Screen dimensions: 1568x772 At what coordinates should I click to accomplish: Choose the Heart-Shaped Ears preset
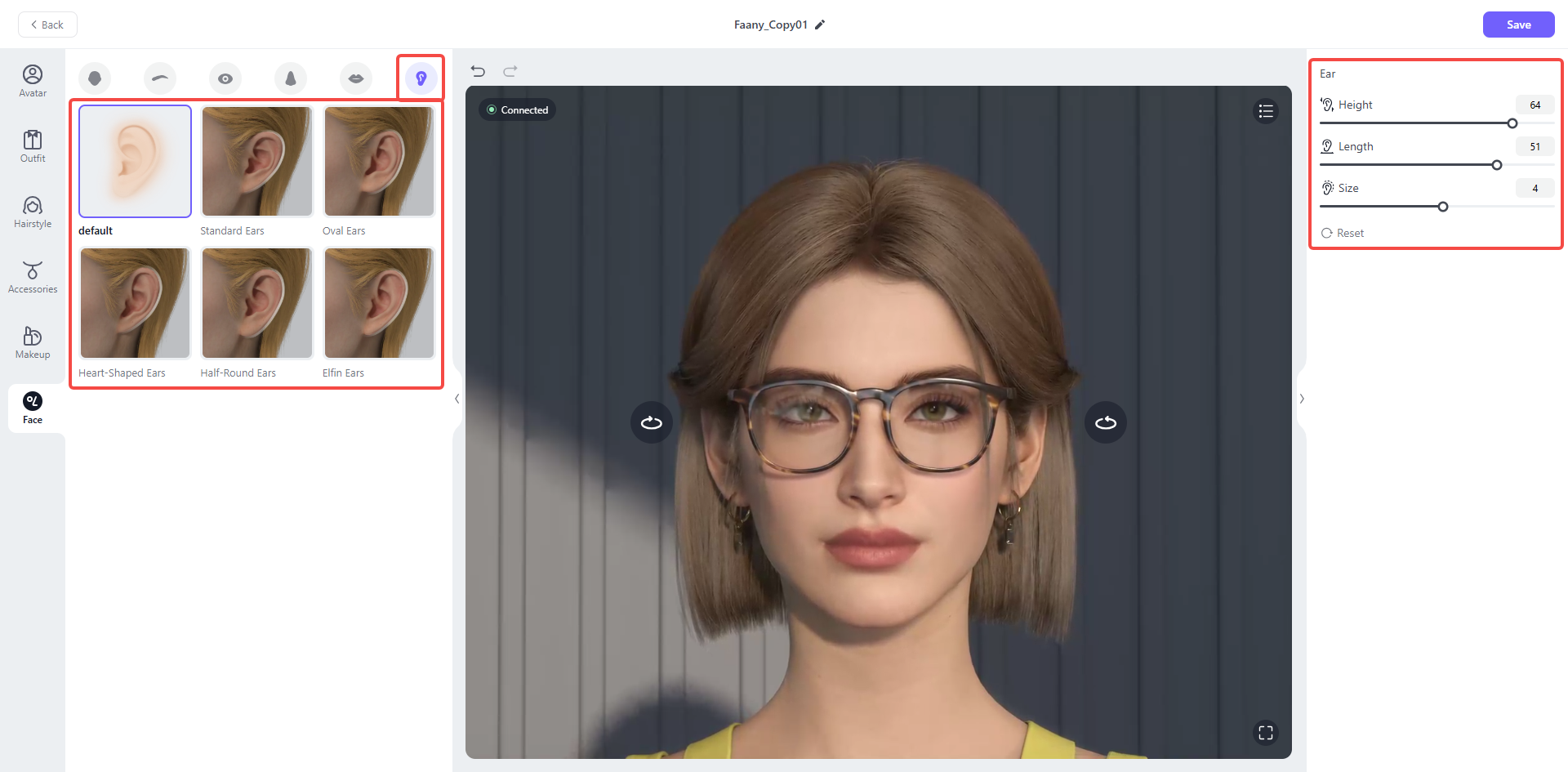tap(135, 303)
